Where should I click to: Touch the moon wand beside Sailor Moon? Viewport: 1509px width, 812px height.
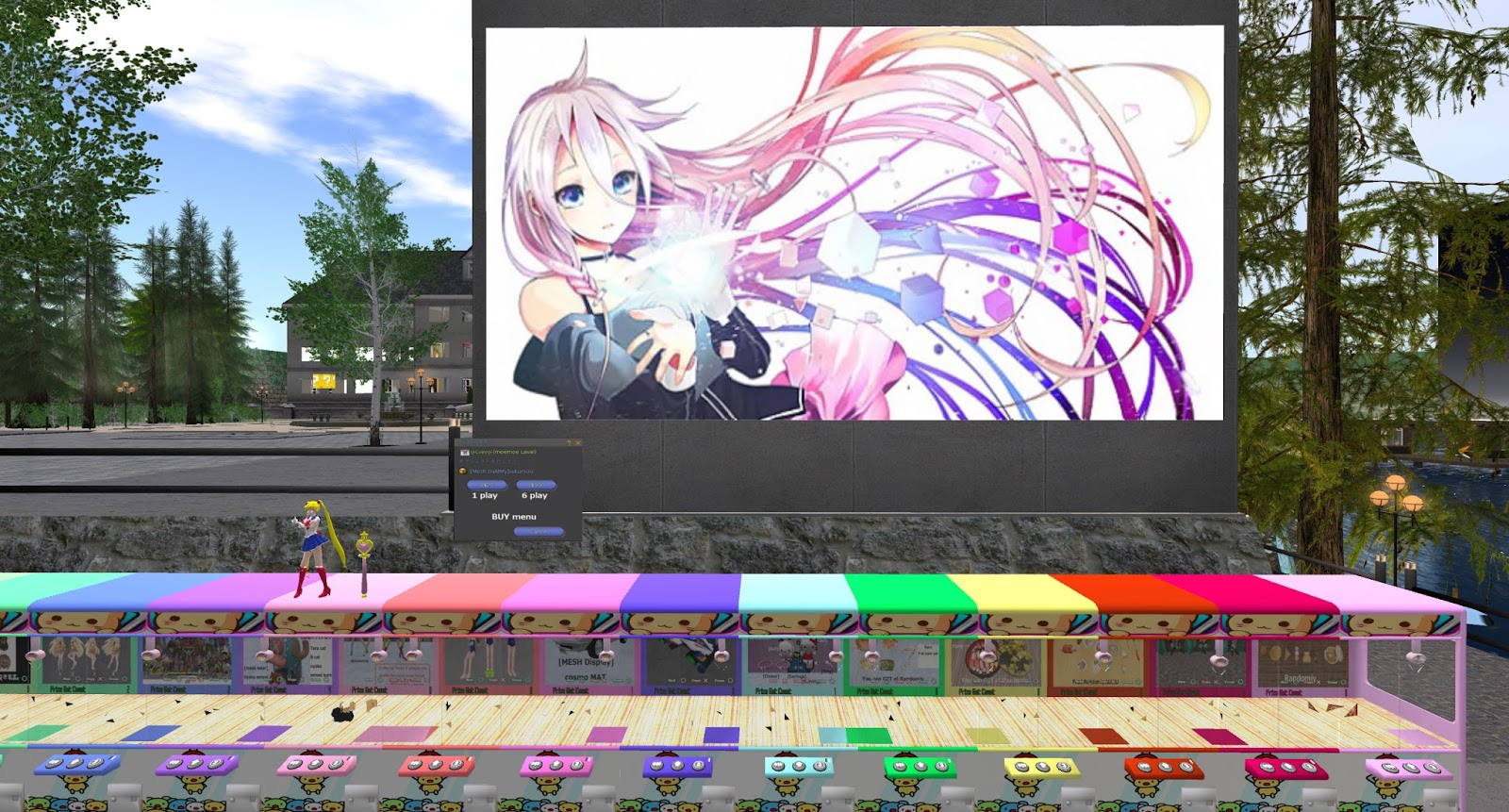(364, 564)
